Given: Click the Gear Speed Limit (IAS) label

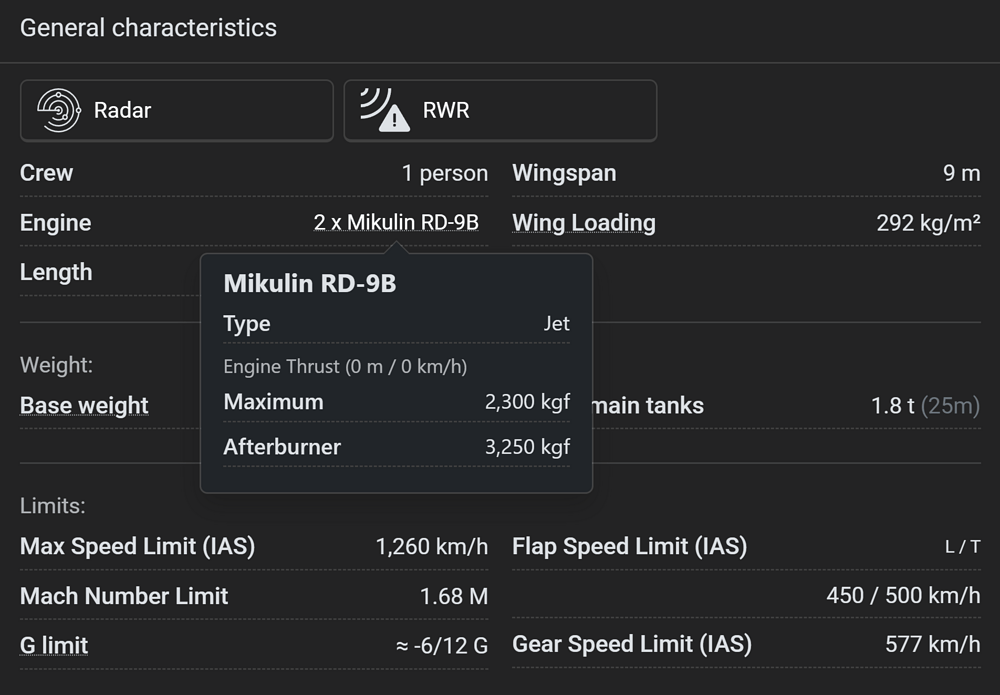Looking at the screenshot, I should (x=632, y=644).
